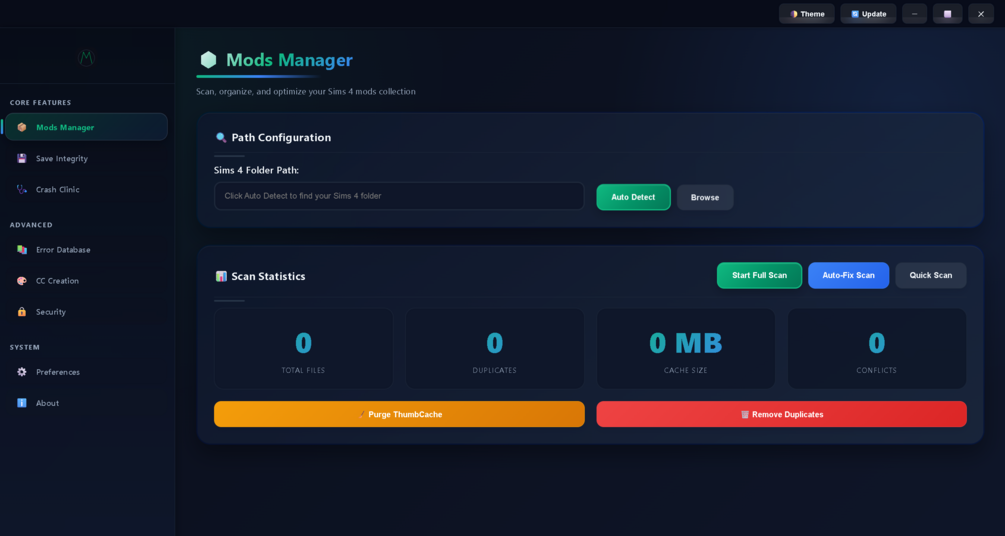Viewport: 1005px width, 536px height.
Task: Maximize the application window
Action: coord(947,14)
